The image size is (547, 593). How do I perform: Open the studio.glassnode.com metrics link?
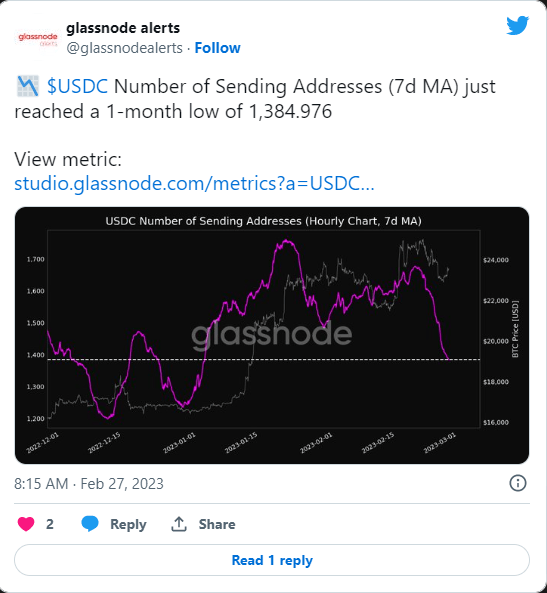194,183
